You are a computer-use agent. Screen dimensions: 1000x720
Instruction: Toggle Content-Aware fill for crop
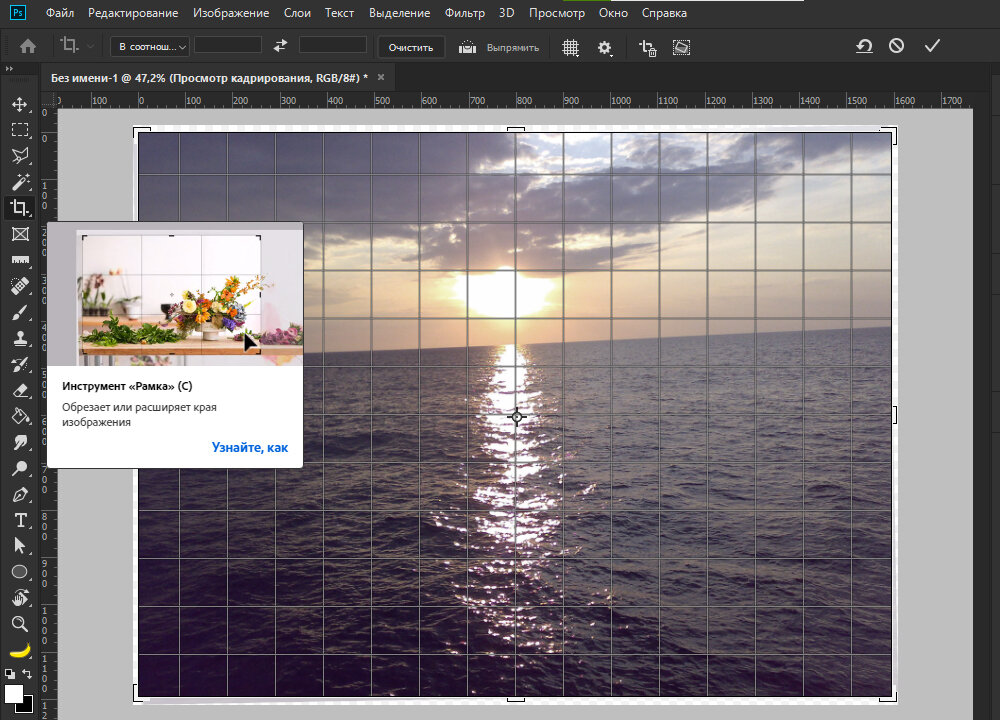pyautogui.click(x=681, y=47)
